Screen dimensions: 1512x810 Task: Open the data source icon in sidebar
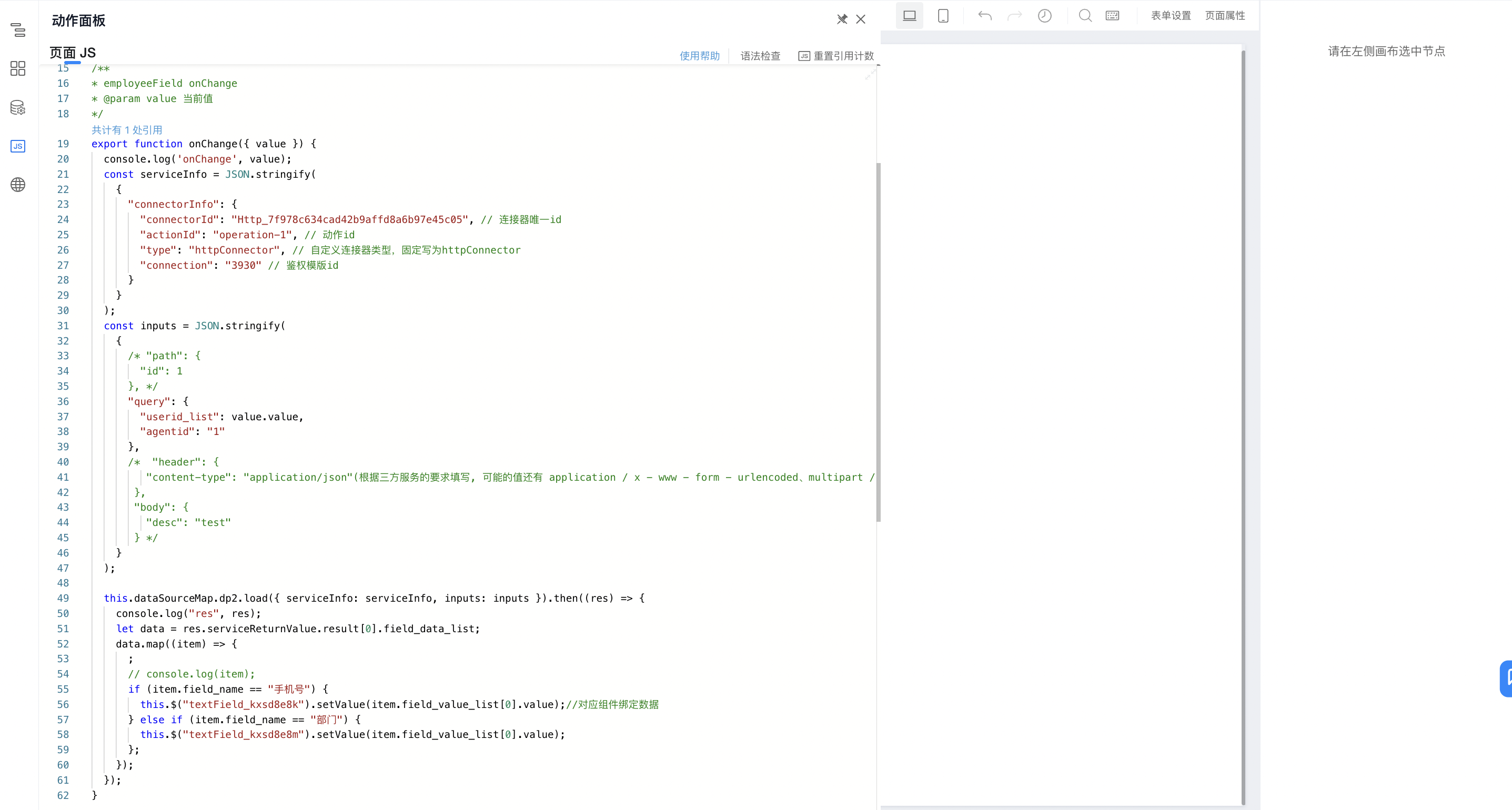(x=18, y=107)
